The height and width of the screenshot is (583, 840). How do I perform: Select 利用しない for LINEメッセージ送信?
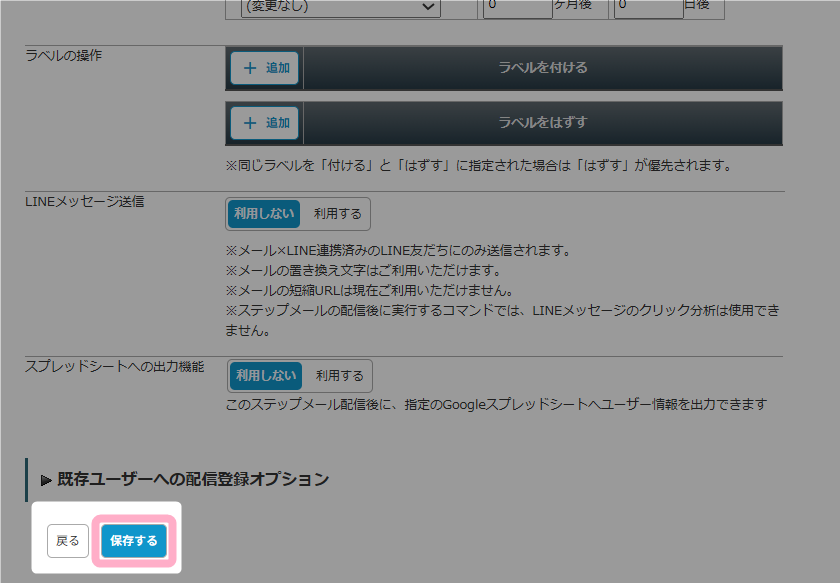(x=264, y=213)
